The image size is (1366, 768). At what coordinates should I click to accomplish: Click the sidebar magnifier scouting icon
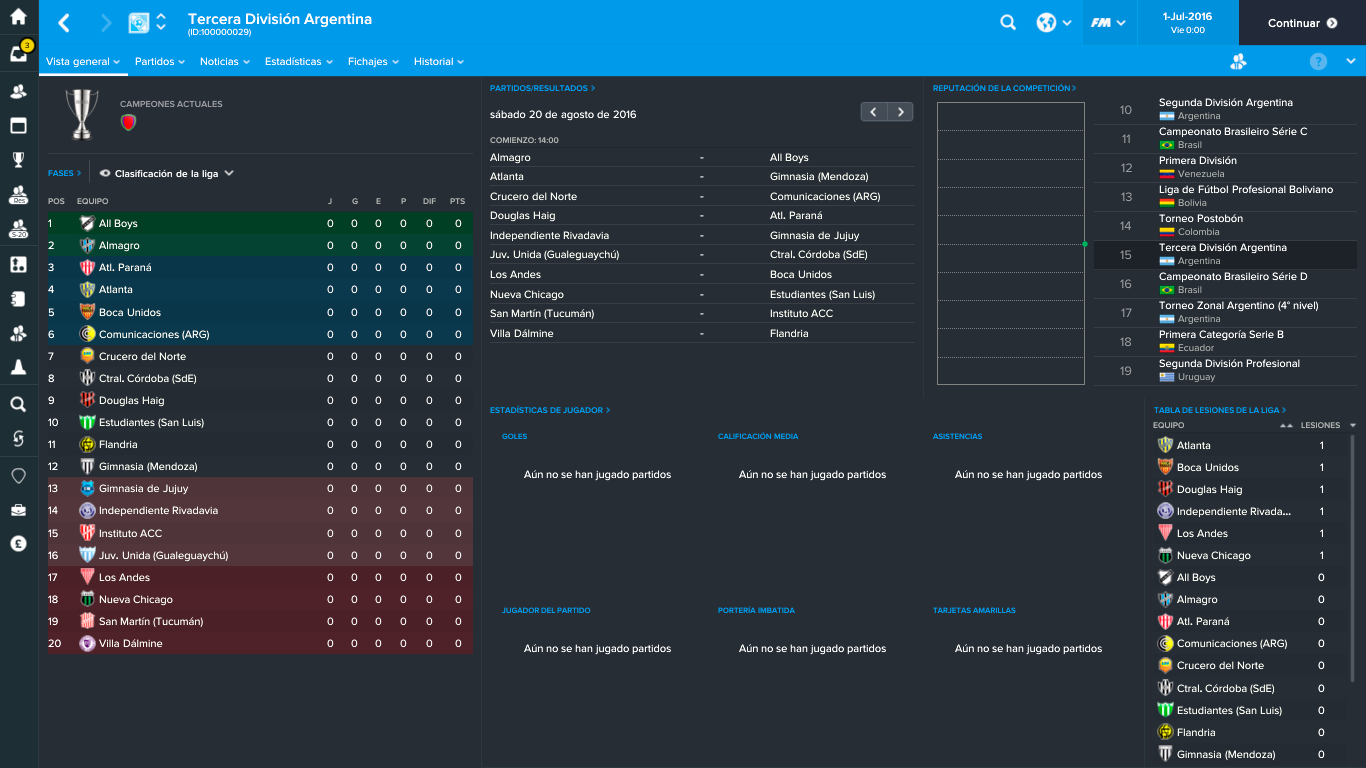18,404
